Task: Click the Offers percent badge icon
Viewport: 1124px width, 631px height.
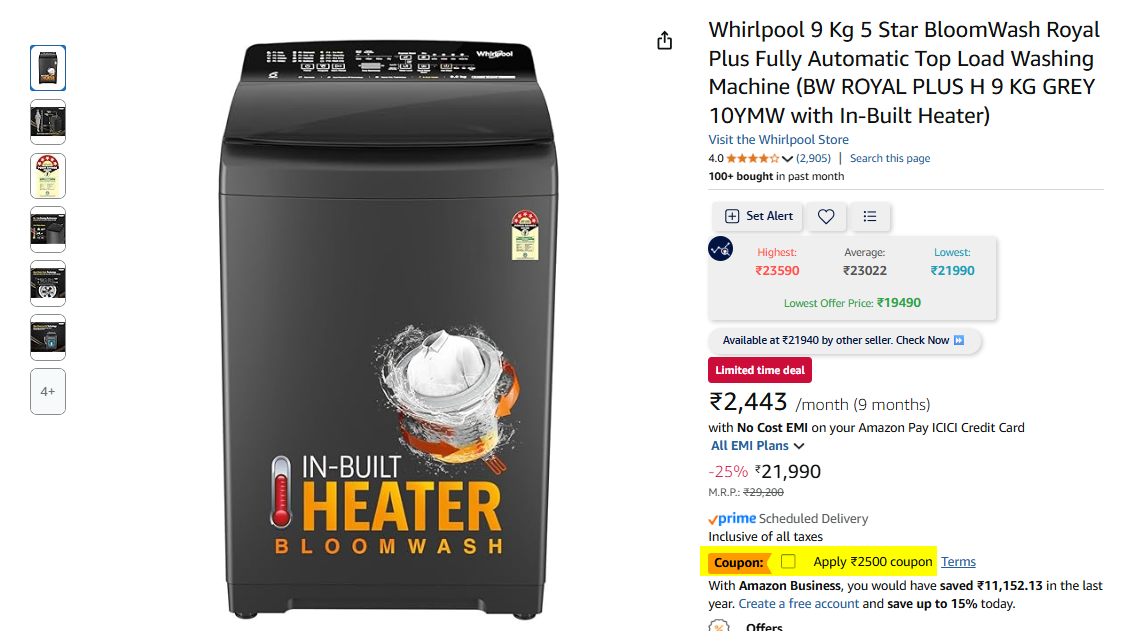Action: point(719,626)
